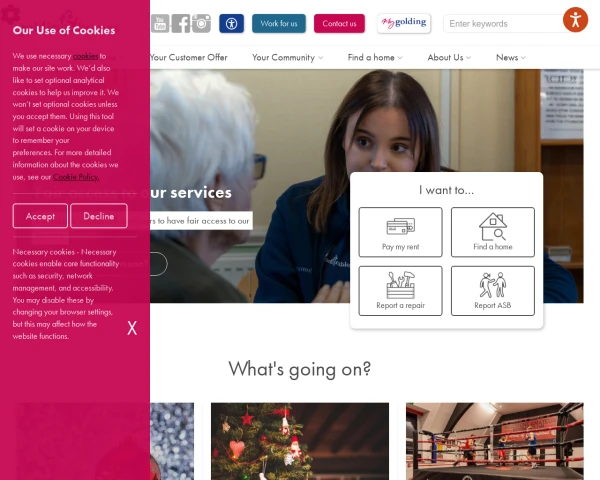Close the cookie panel with X

132,328
